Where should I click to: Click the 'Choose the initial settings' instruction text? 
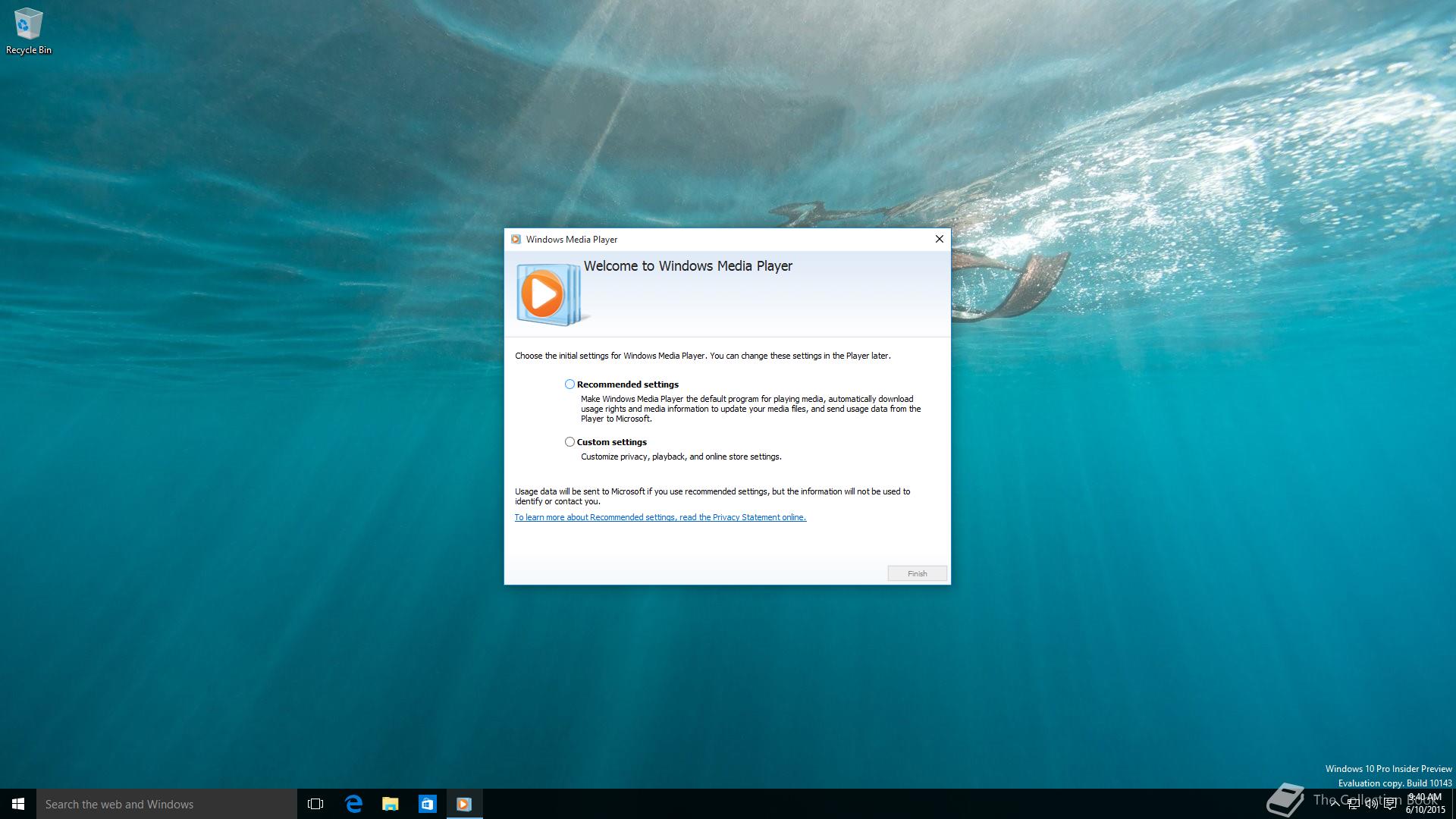[703, 356]
